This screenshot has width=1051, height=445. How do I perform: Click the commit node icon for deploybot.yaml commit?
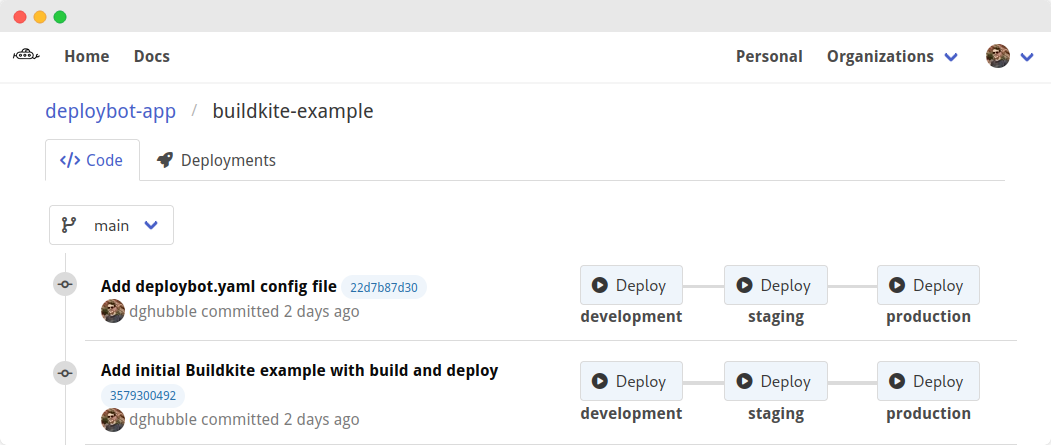[x=65, y=284]
